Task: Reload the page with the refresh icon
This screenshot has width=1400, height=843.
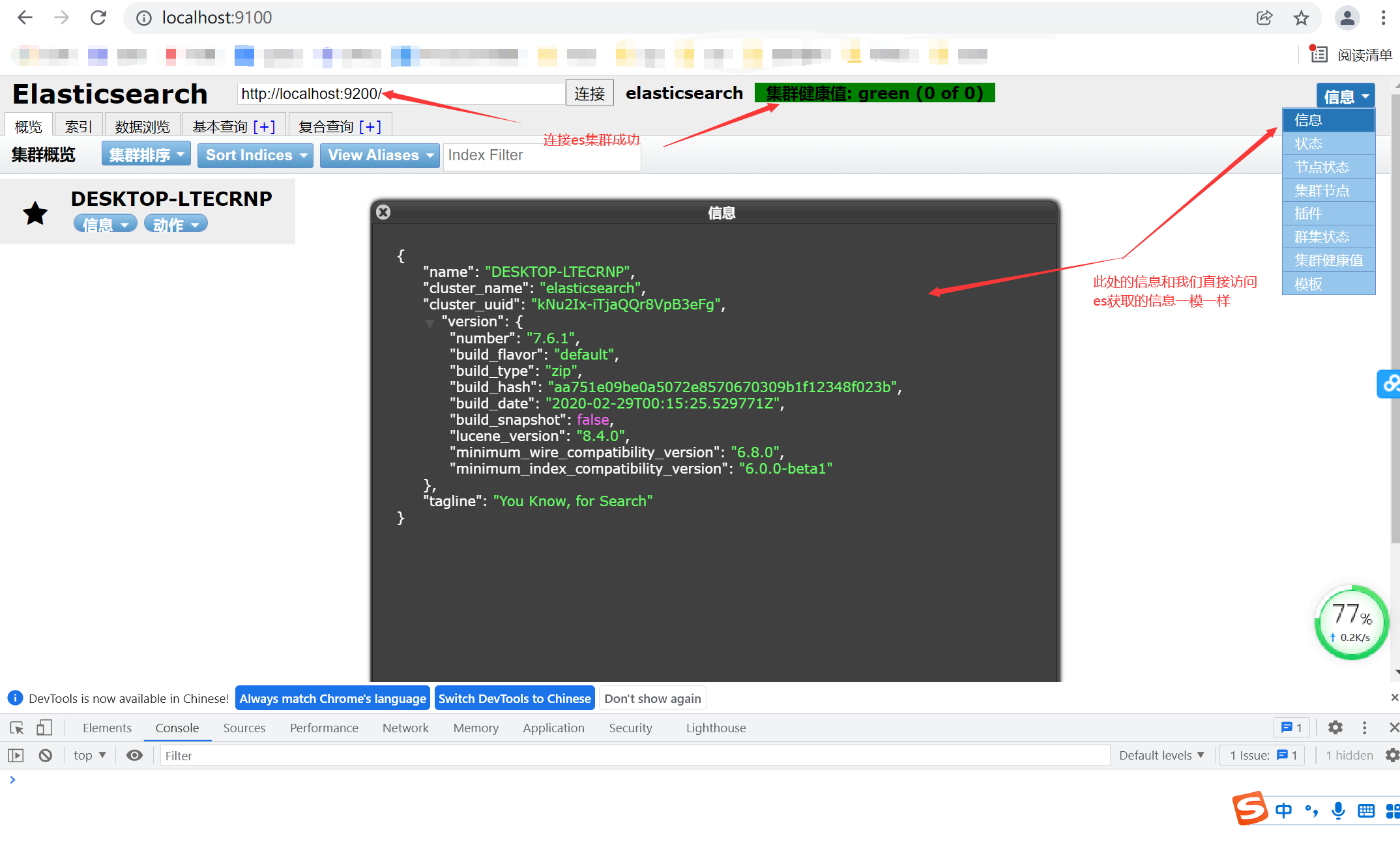Action: coord(98,18)
